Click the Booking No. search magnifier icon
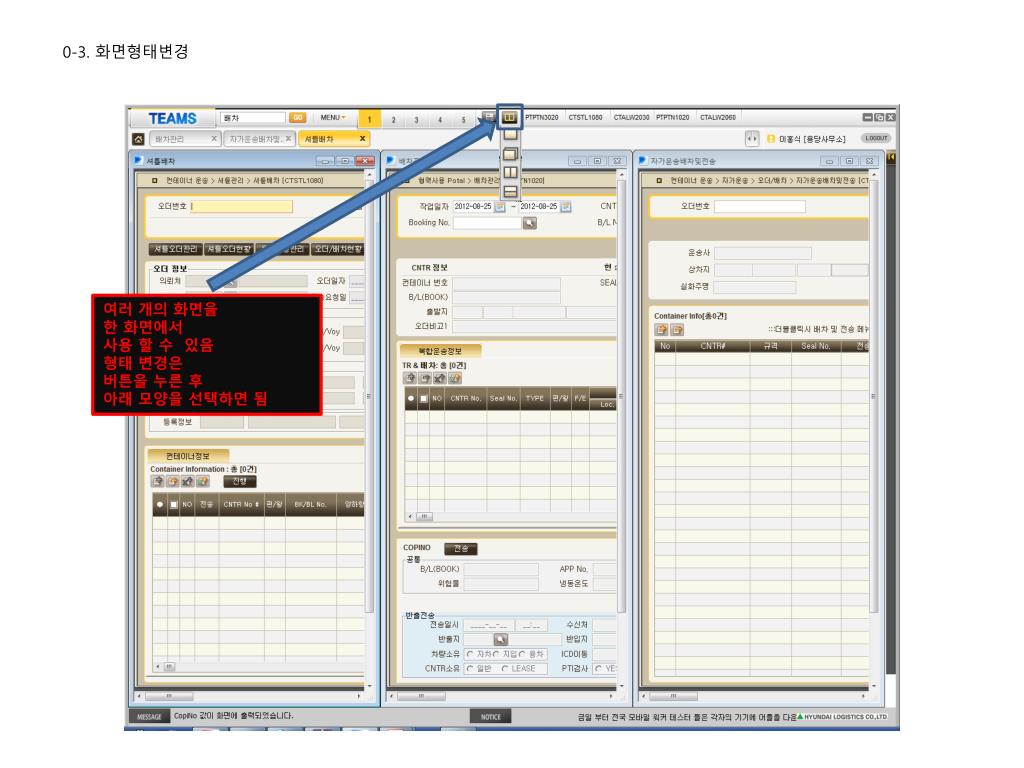This screenshot has height=768, width=1024. click(x=530, y=223)
